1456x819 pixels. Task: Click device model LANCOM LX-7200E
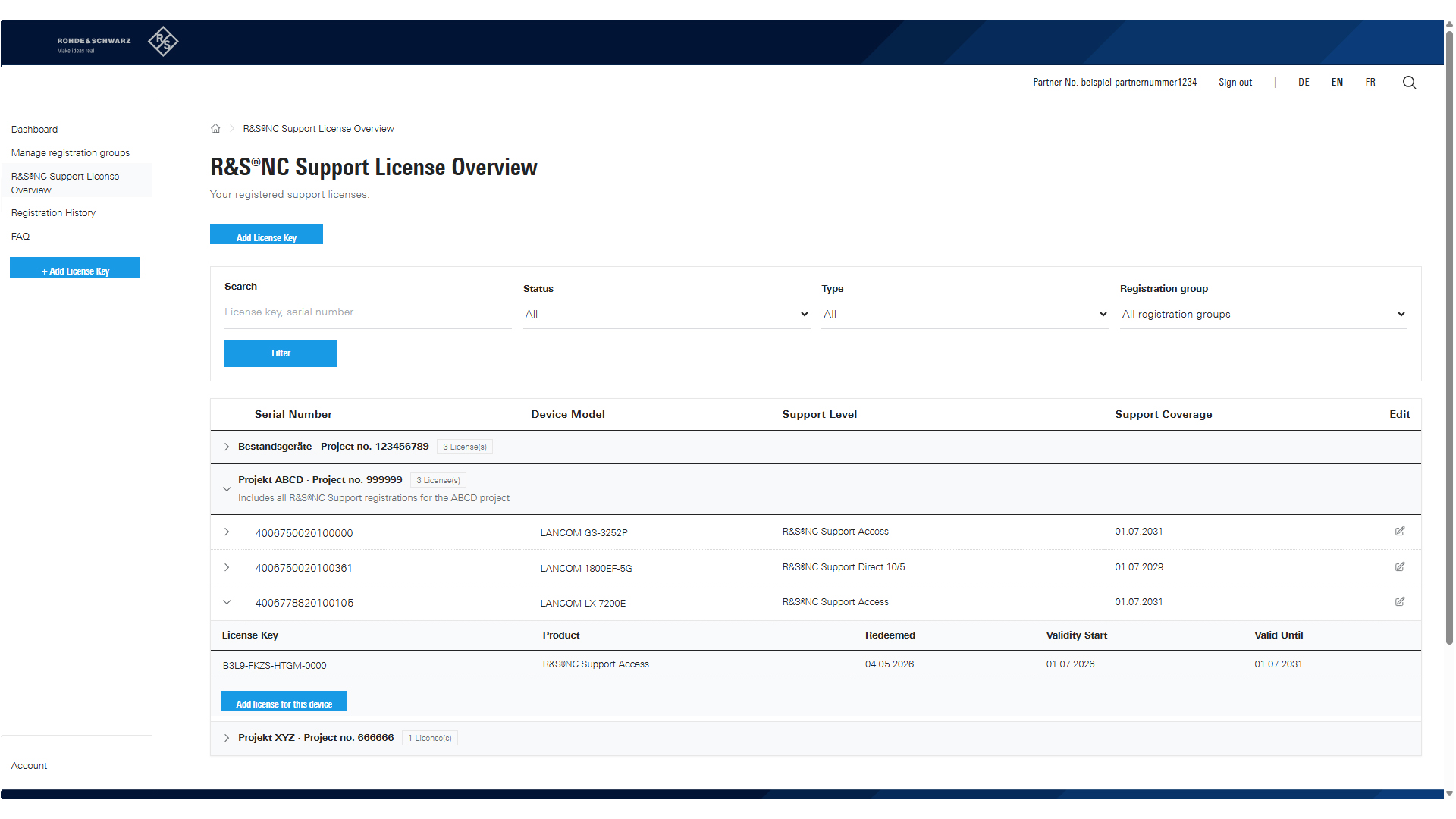pyautogui.click(x=583, y=604)
